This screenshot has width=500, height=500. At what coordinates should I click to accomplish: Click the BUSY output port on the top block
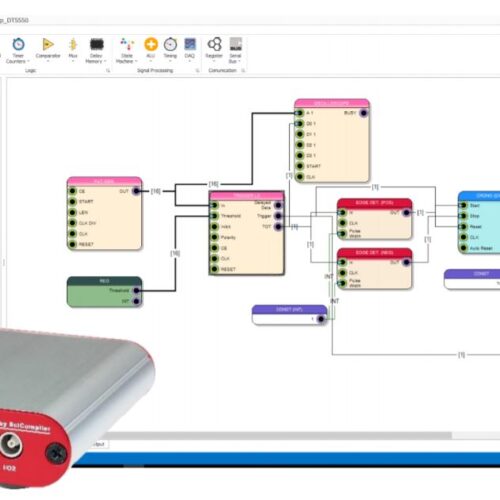pos(364,113)
